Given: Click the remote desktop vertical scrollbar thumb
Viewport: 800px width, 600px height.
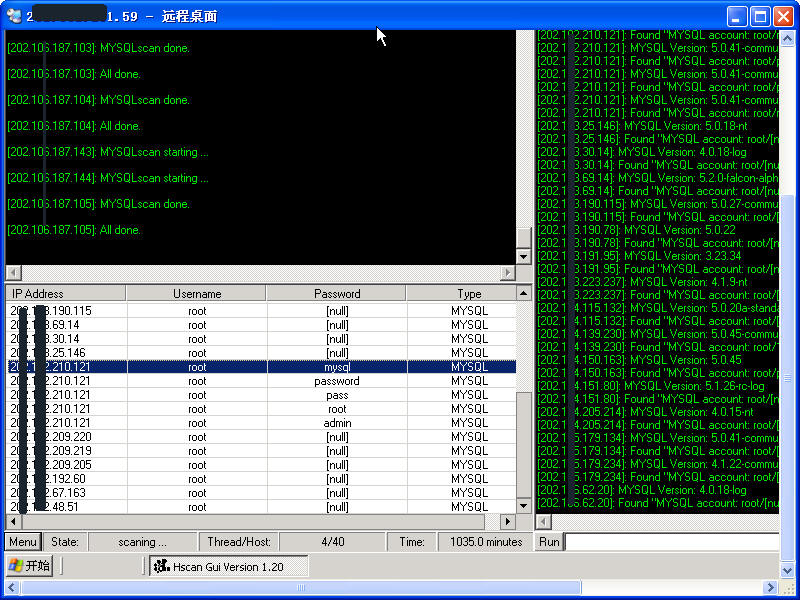Looking at the screenshot, I should coord(788,378).
